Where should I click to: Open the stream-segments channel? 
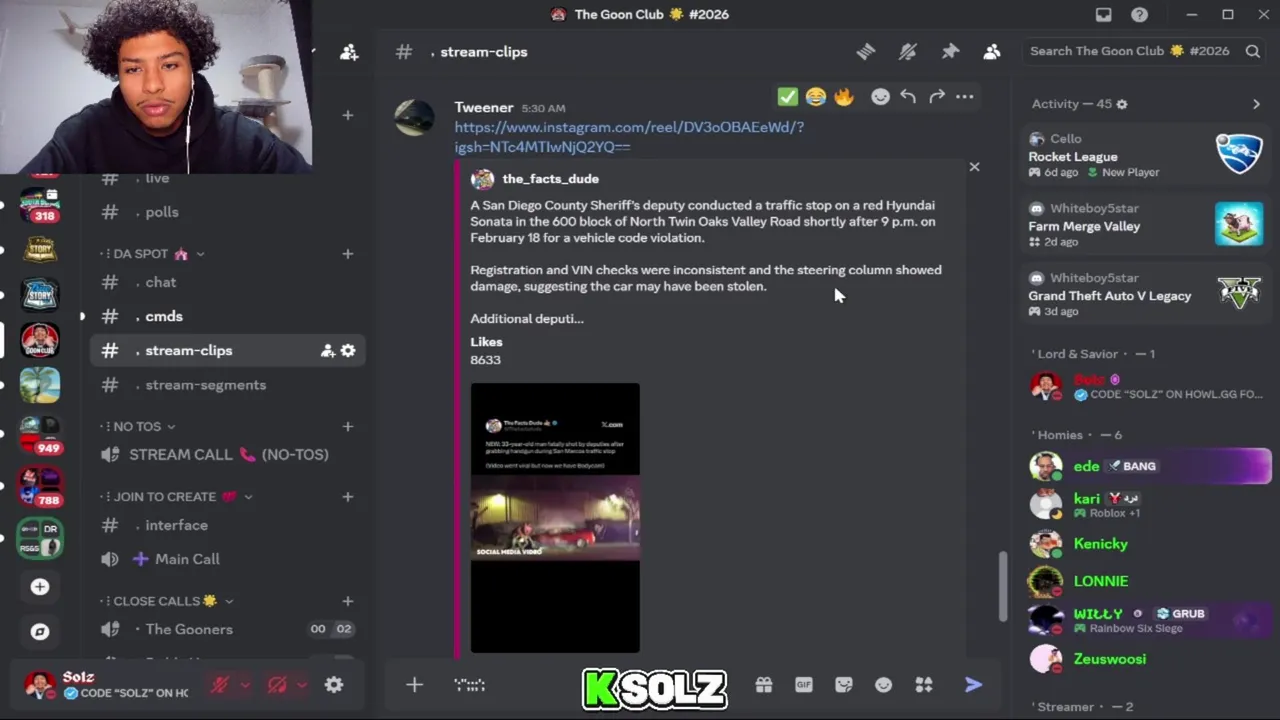coord(228,385)
